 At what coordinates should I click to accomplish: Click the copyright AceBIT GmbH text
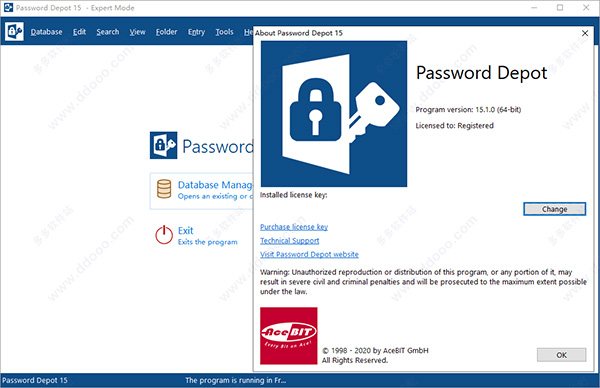coord(375,351)
